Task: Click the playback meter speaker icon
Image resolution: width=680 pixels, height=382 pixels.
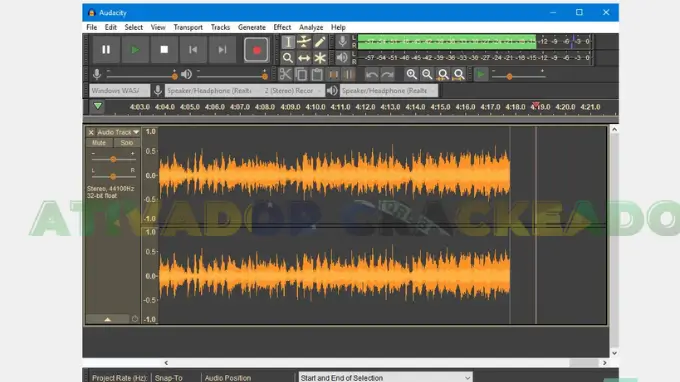Action: click(x=342, y=57)
